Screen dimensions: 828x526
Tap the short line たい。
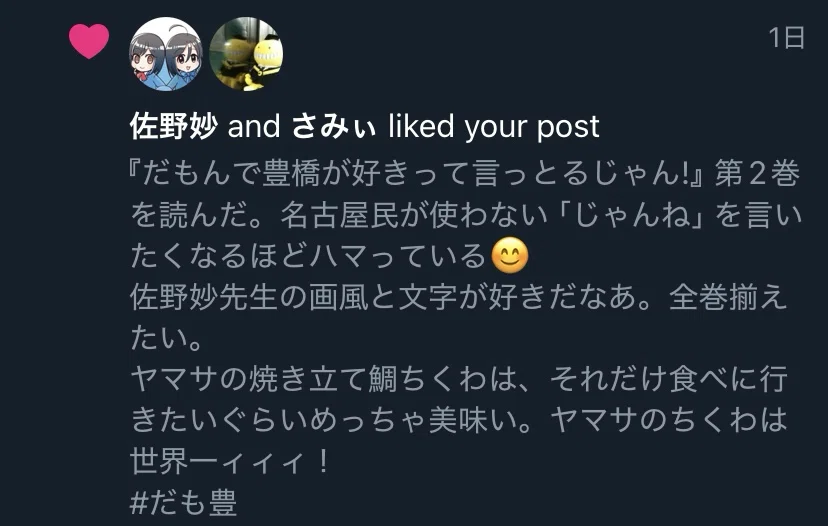click(166, 338)
